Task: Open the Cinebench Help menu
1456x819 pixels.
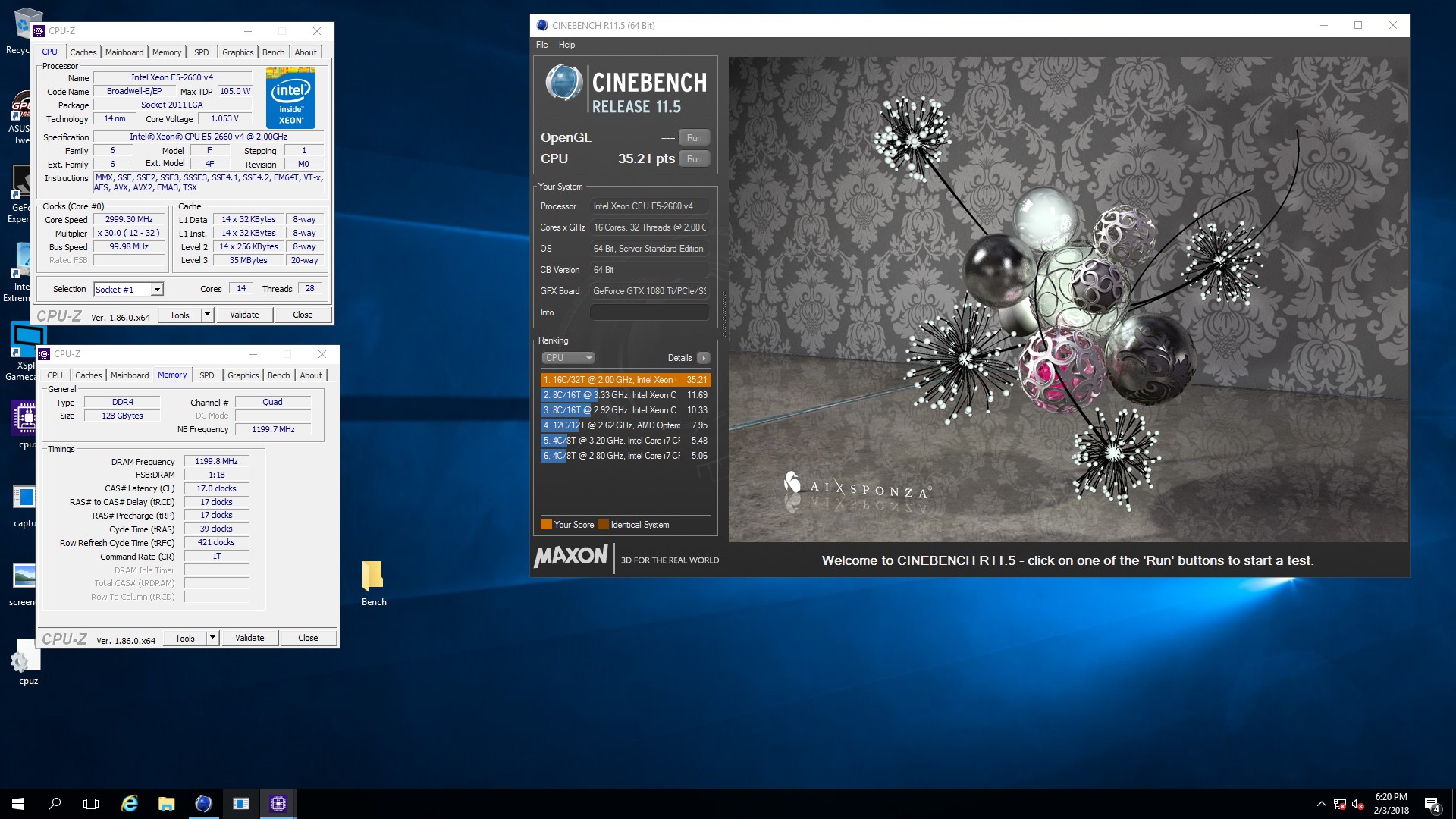Action: tap(566, 45)
